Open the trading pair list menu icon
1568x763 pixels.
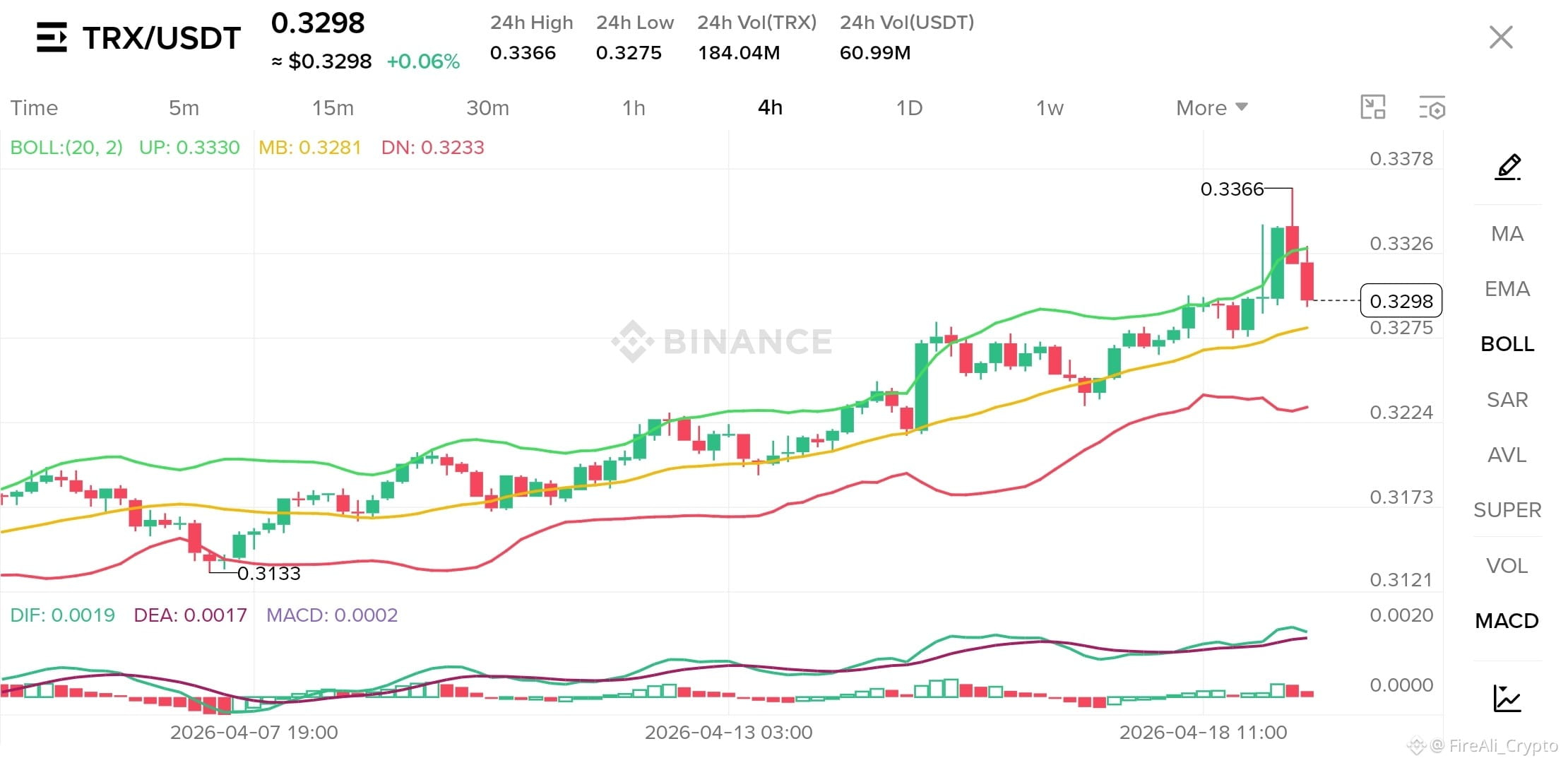click(52, 37)
